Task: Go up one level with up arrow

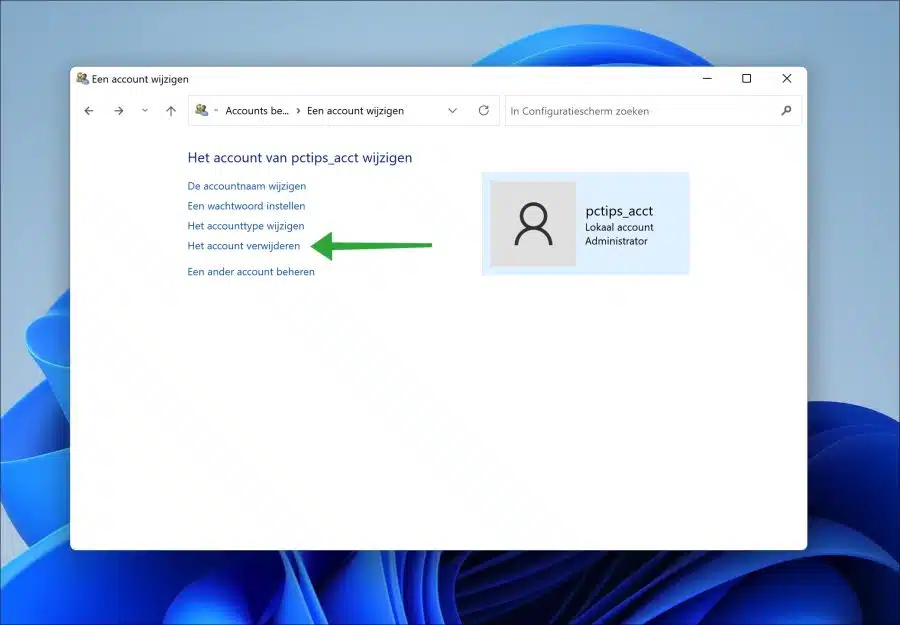Action: point(171,111)
